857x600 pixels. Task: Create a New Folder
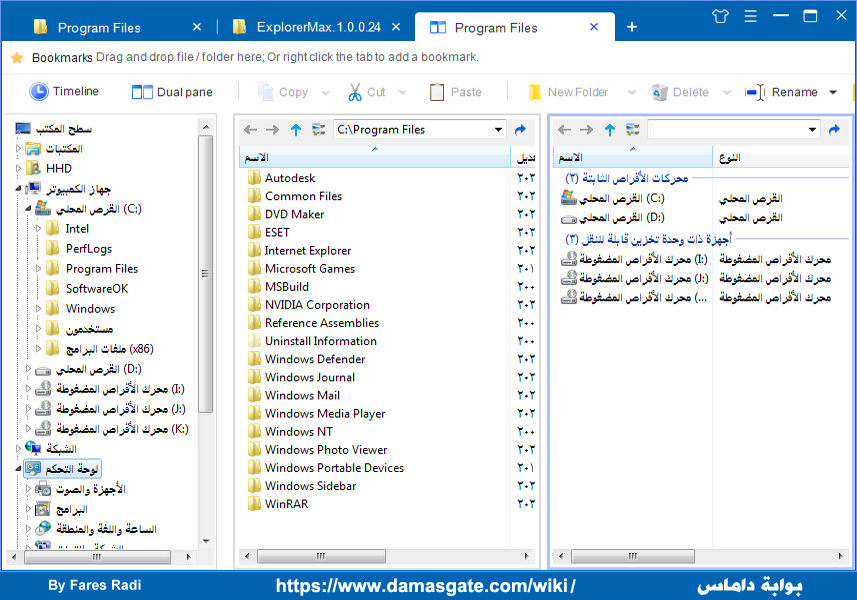tap(568, 92)
